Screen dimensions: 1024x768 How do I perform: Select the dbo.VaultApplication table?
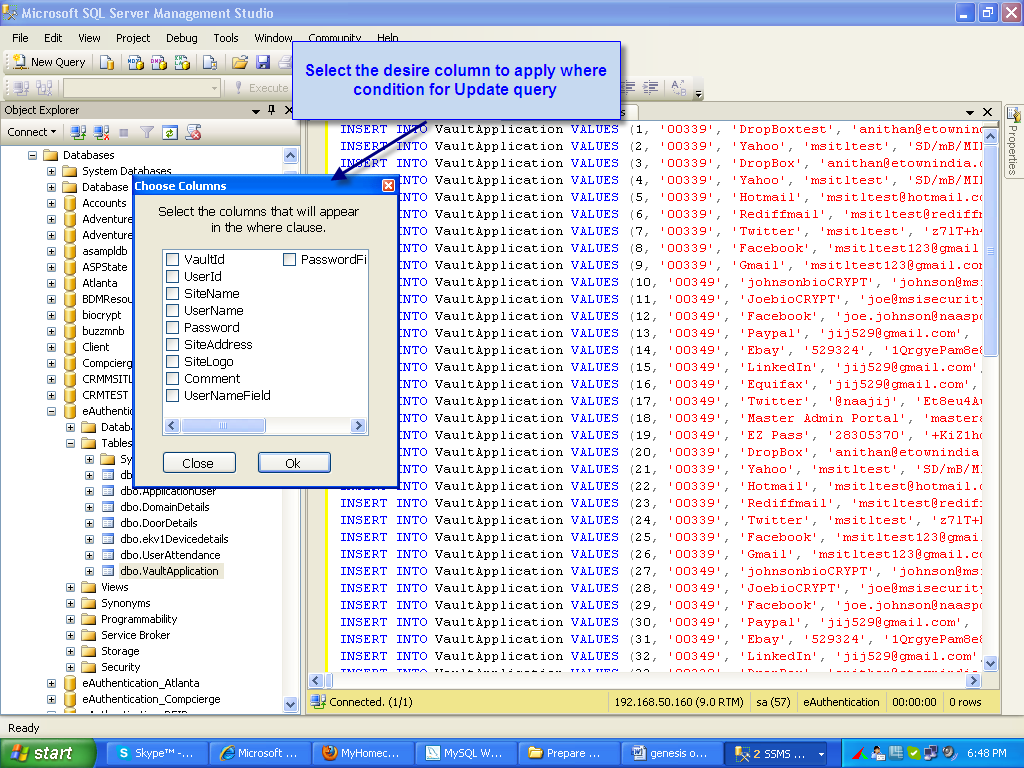(x=169, y=571)
